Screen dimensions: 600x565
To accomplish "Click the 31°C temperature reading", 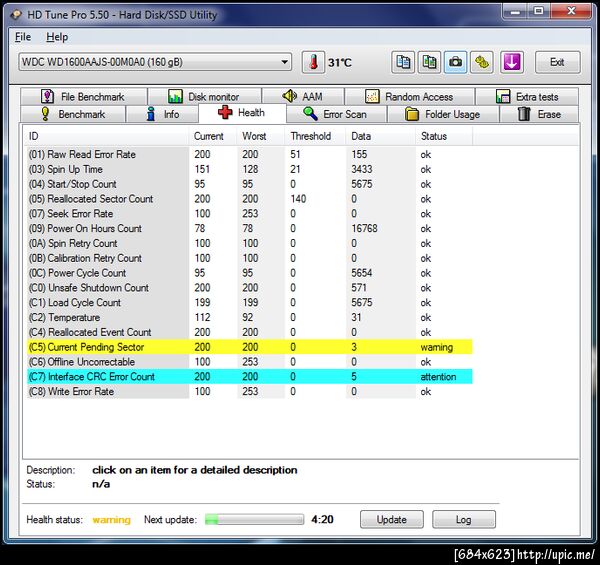I will [x=340, y=62].
